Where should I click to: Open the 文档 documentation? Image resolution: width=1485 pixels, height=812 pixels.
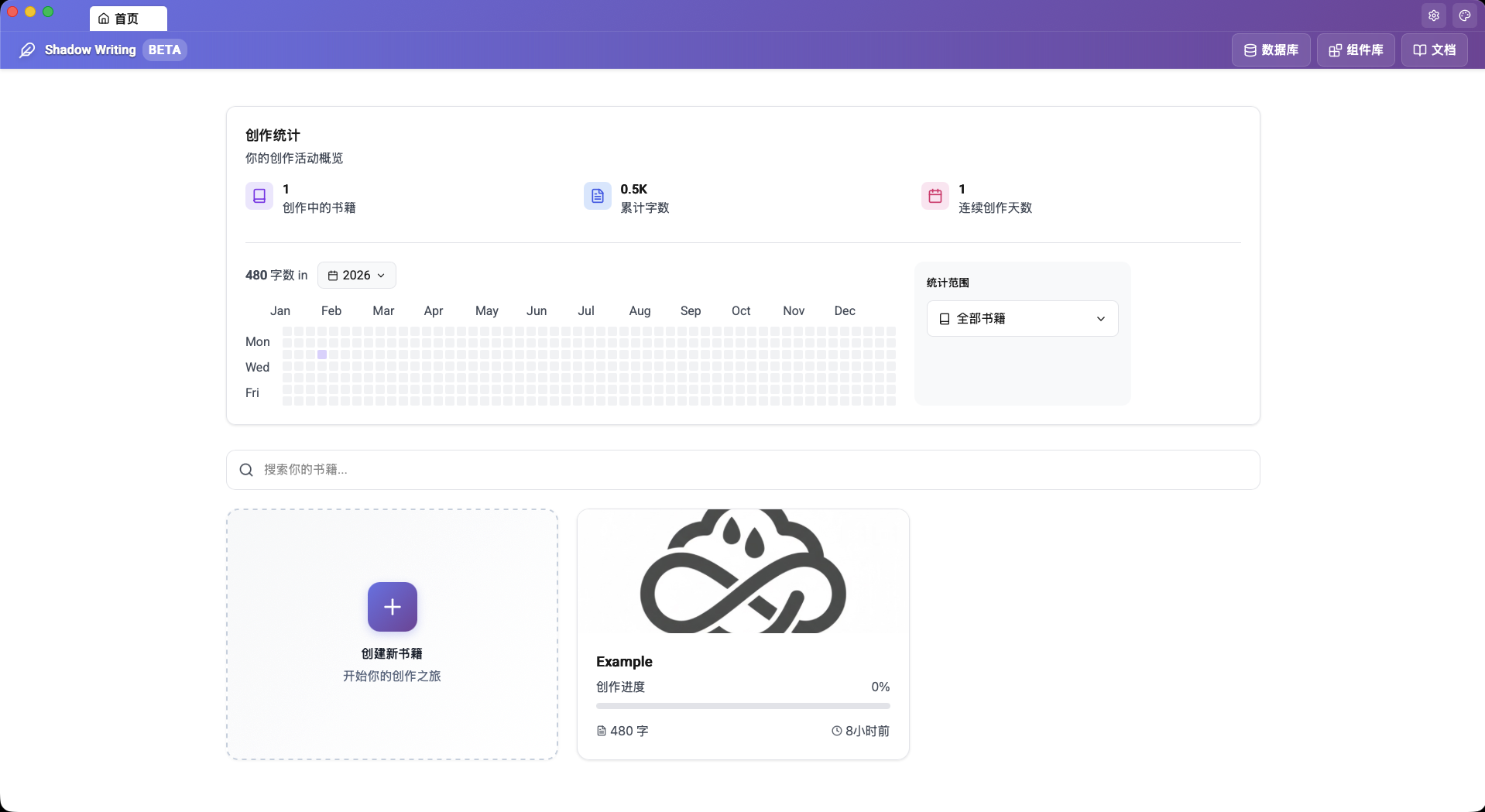(1434, 50)
